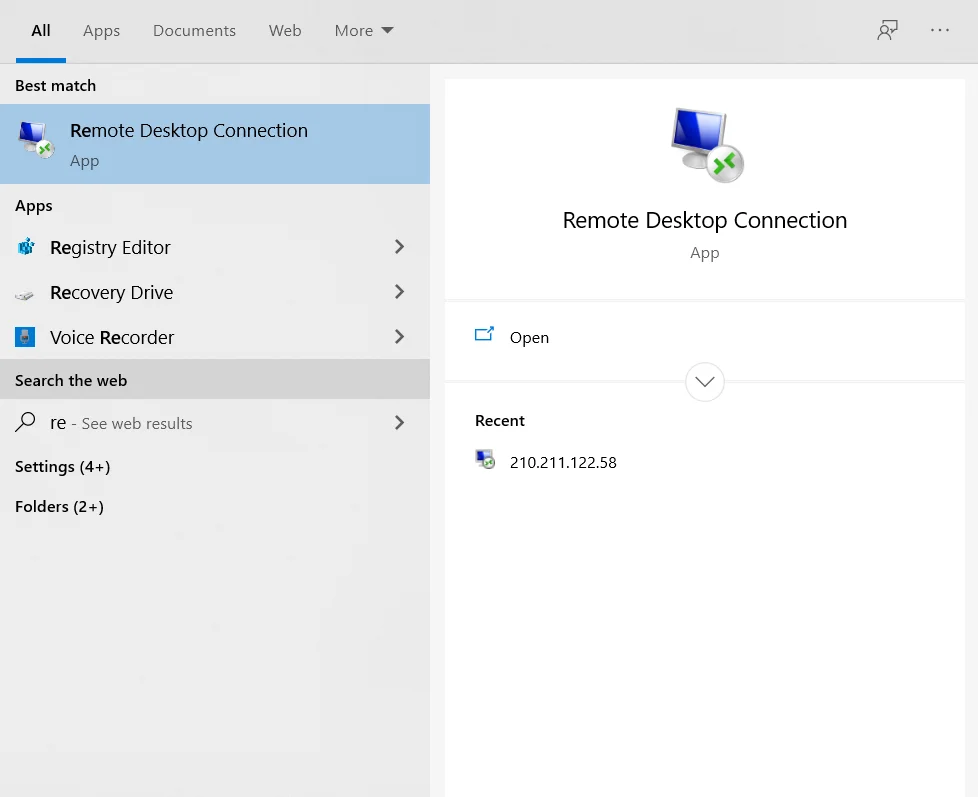
Task: Open the More filter dropdown
Action: 364,31
